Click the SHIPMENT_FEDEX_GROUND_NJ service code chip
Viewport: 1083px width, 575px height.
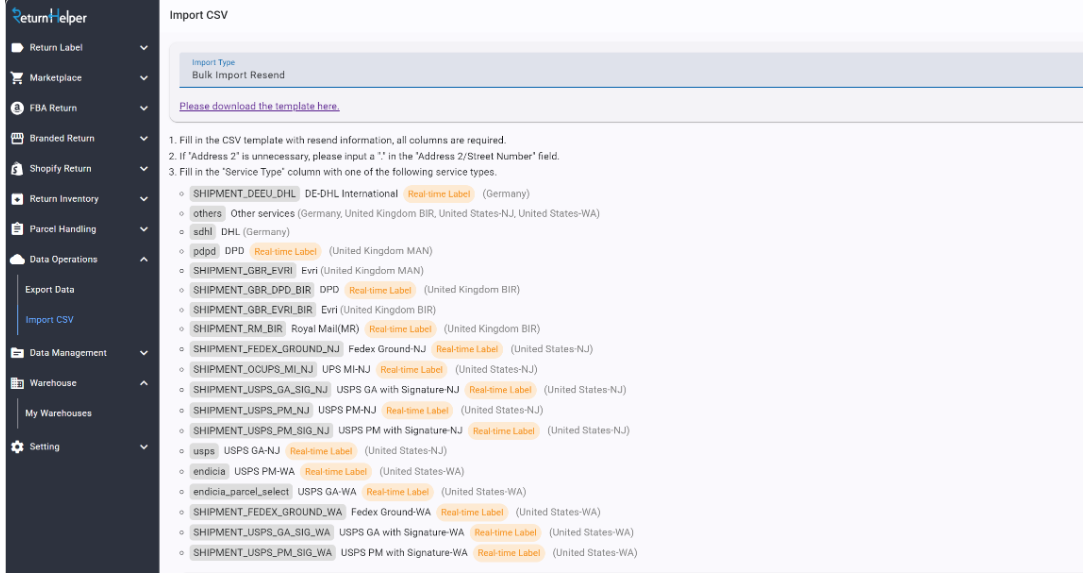[266, 349]
